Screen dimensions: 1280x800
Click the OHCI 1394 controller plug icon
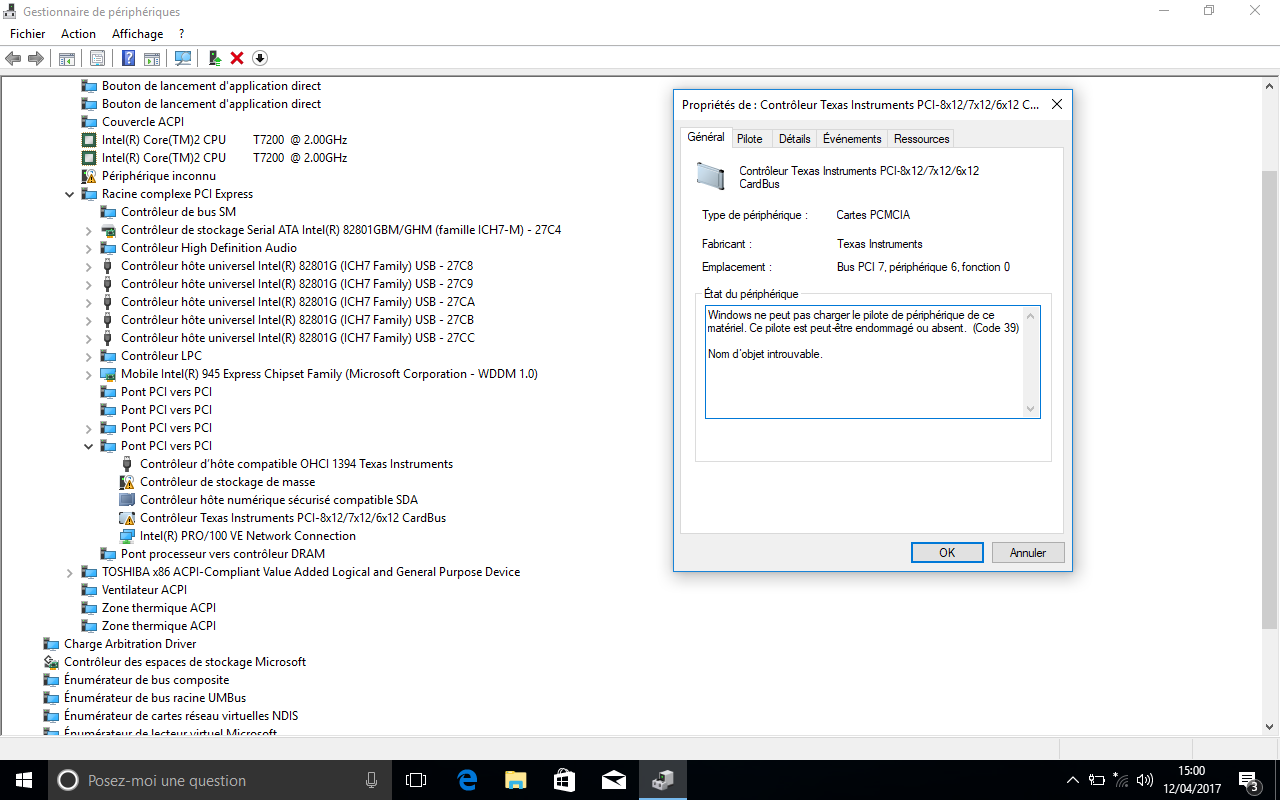coord(127,464)
